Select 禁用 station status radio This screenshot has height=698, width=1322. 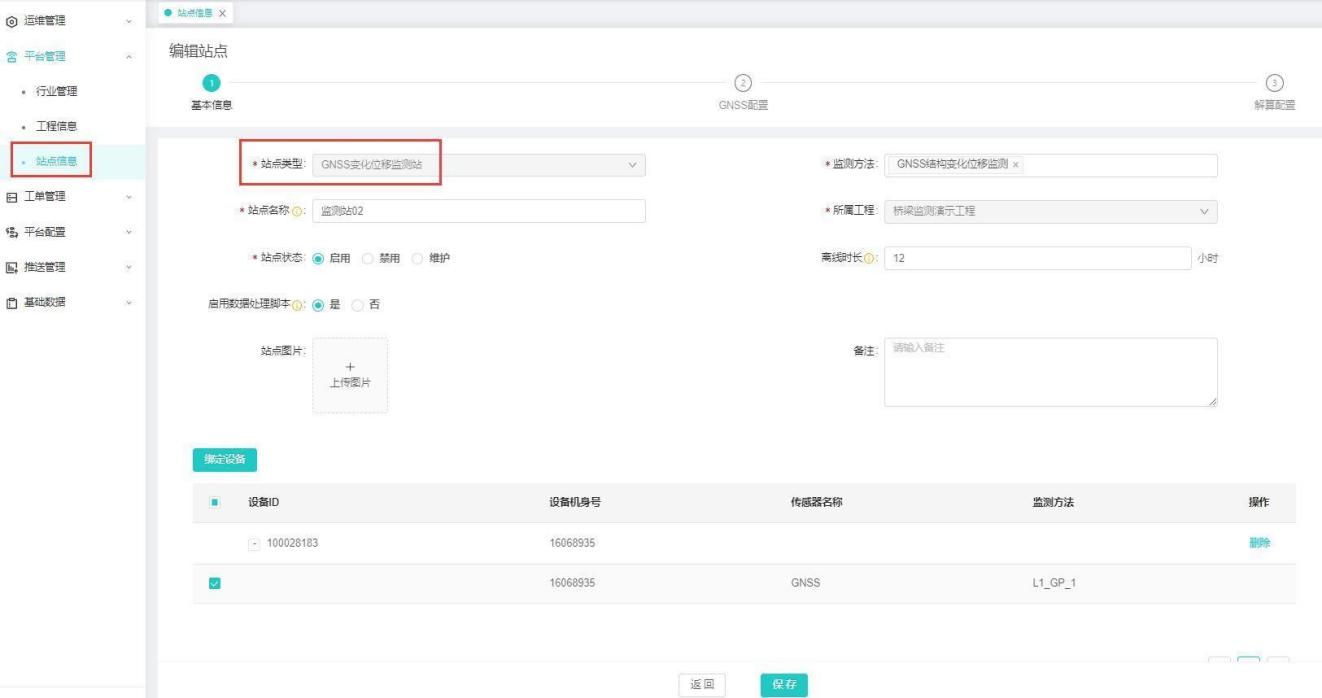click(x=367, y=258)
